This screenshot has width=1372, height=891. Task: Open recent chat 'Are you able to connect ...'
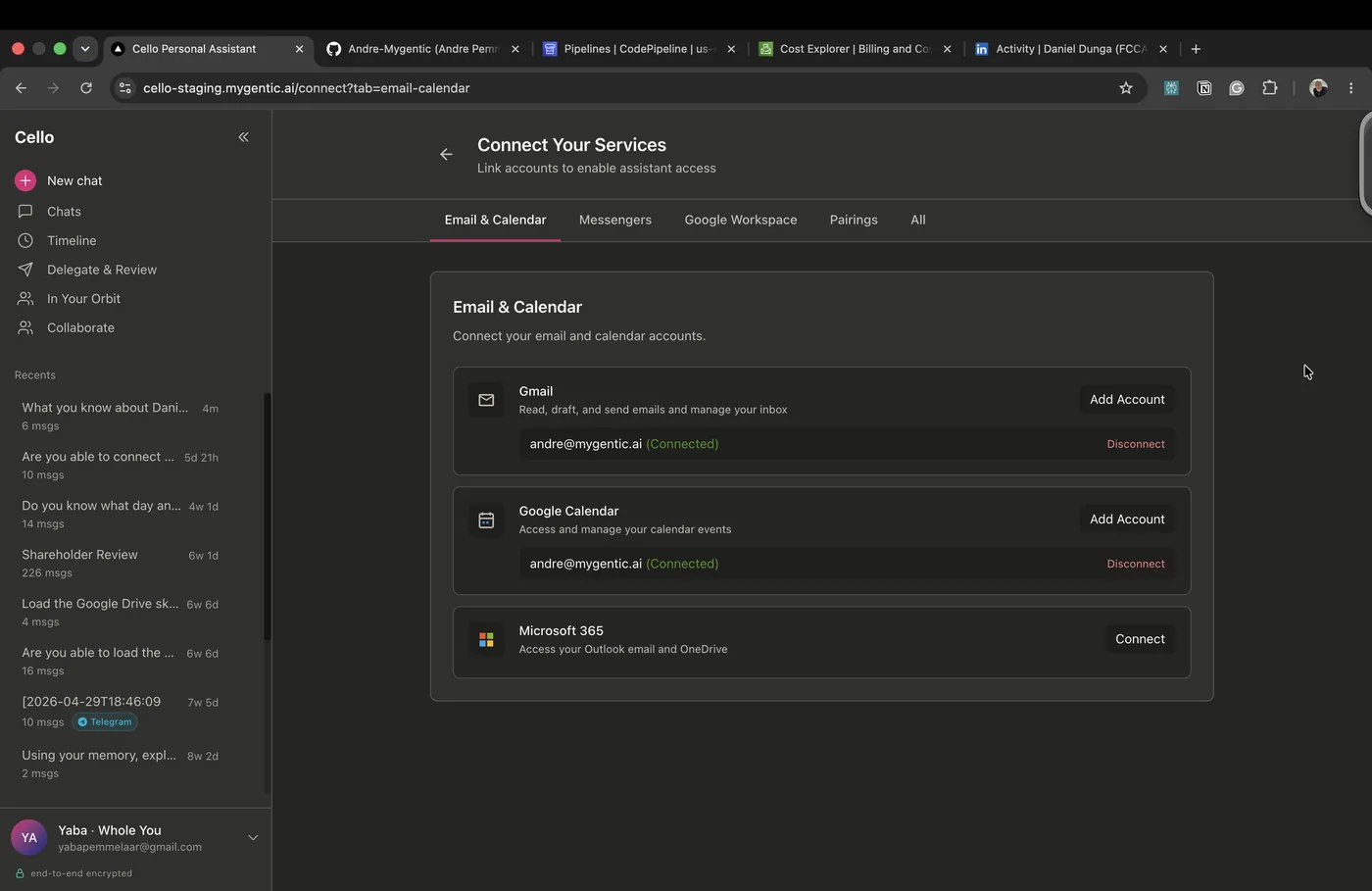coord(120,465)
